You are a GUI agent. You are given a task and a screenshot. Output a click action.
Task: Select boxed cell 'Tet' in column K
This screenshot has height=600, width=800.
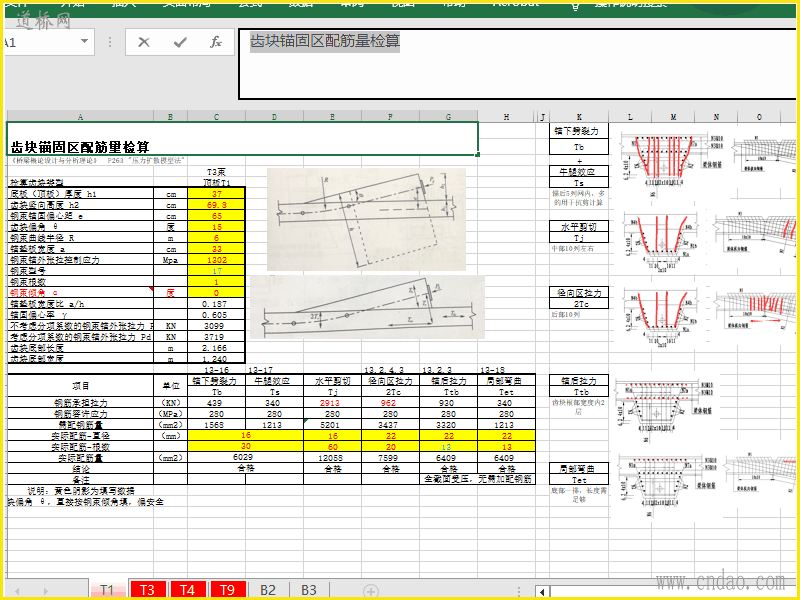[x=579, y=480]
